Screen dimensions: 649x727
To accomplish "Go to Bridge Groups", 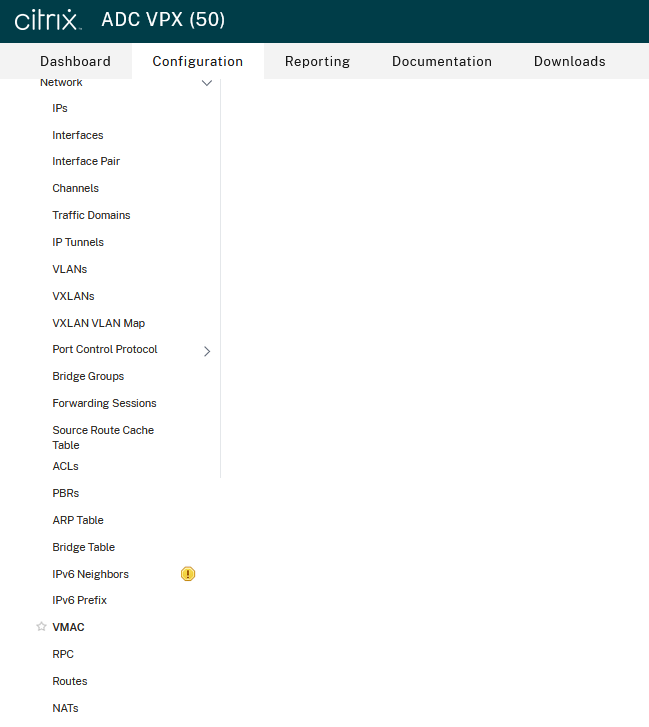I will tap(88, 376).
